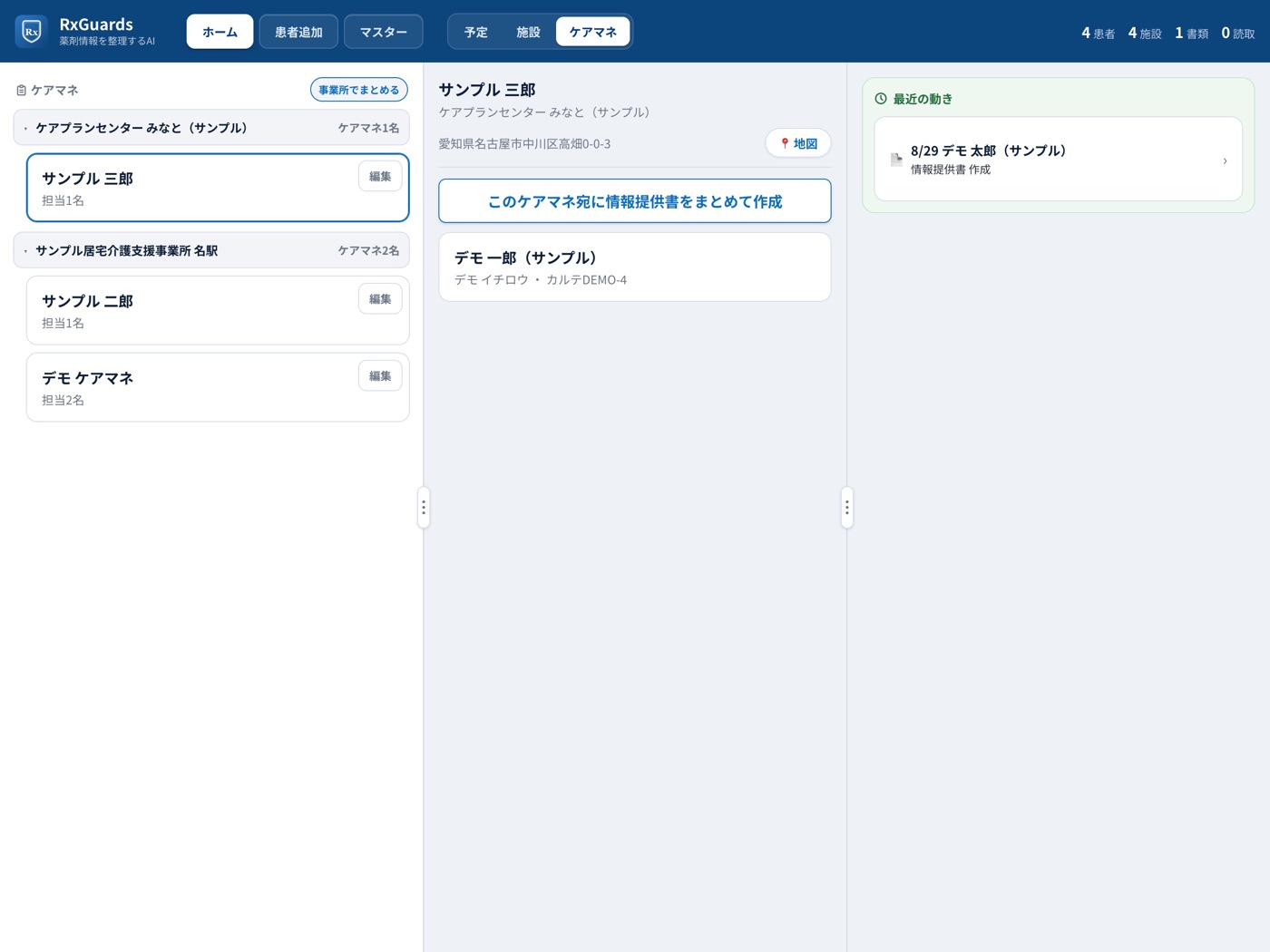The width and height of the screenshot is (1270, 952).
Task: Go to the ホーム tab
Action: click(x=220, y=32)
